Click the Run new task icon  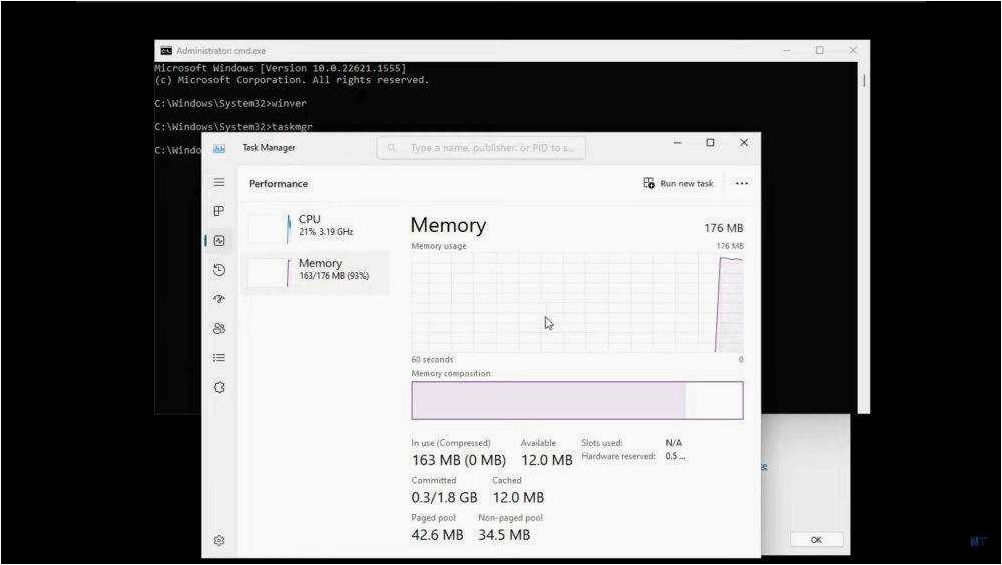(649, 183)
